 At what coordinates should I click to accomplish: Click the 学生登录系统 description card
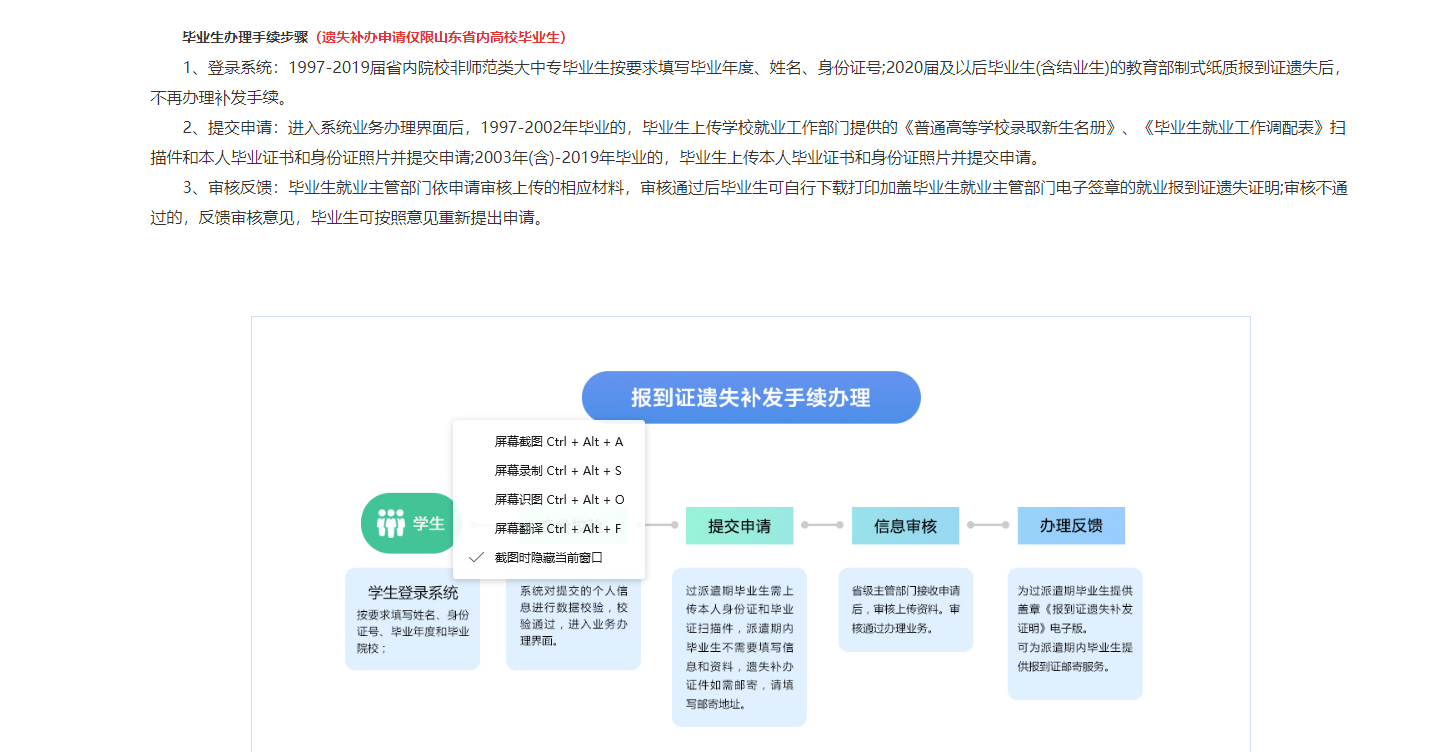tap(412, 619)
